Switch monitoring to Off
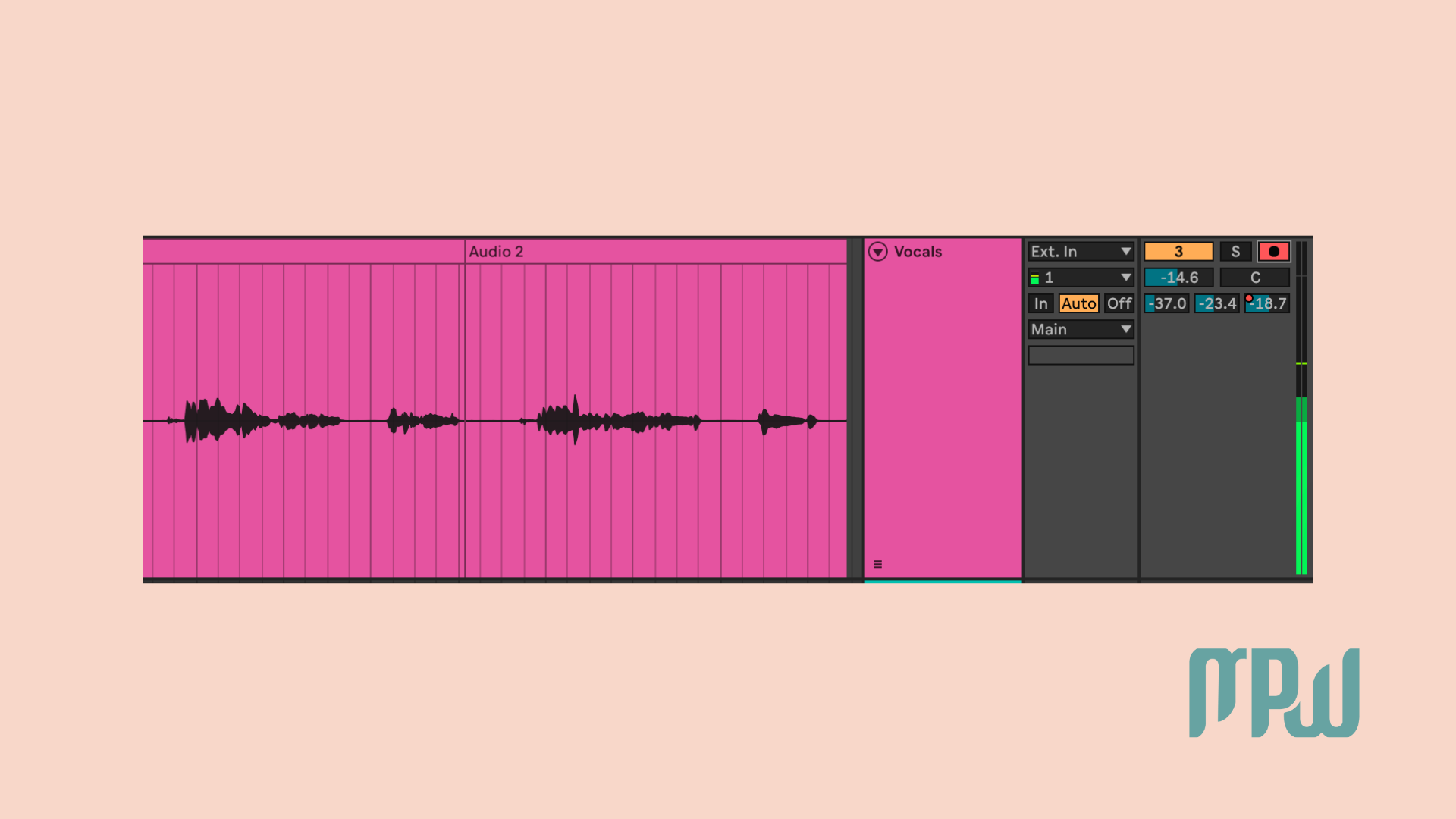1456x819 pixels. click(1119, 303)
